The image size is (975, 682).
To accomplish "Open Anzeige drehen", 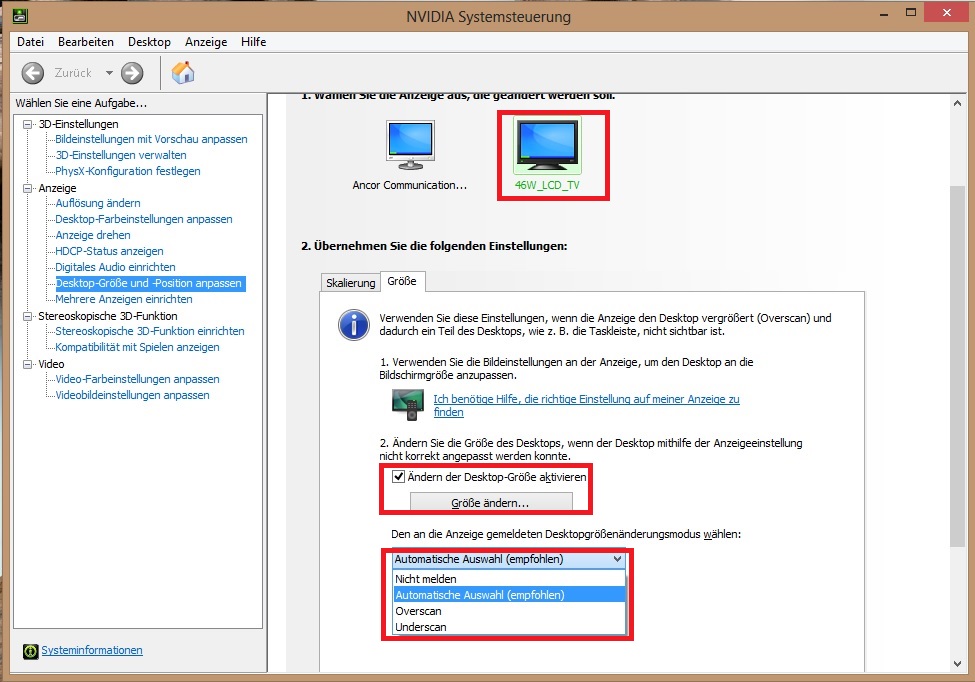I will pos(93,235).
